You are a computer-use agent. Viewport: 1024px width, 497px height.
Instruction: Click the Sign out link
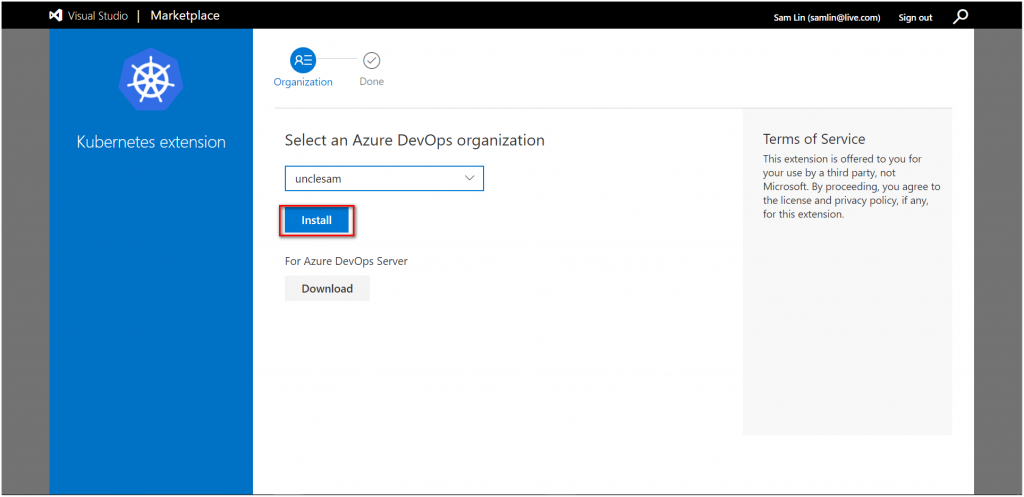[915, 17]
